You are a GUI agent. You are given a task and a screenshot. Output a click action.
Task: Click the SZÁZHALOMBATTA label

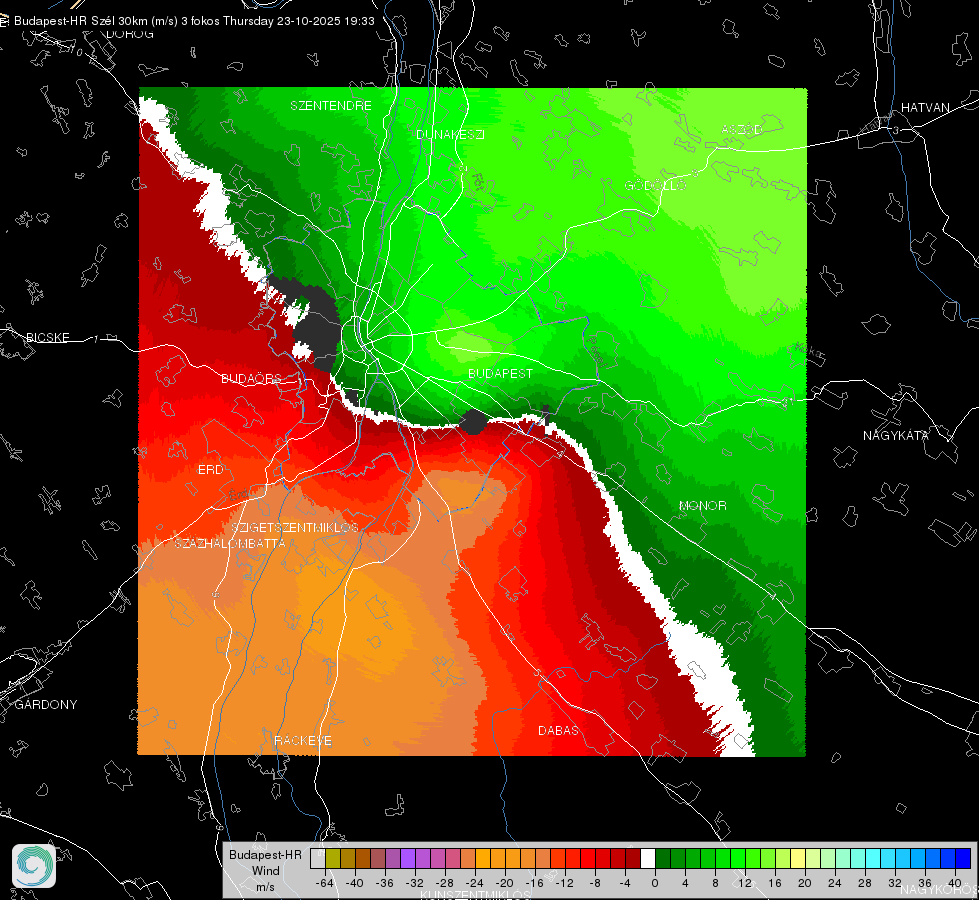230,543
